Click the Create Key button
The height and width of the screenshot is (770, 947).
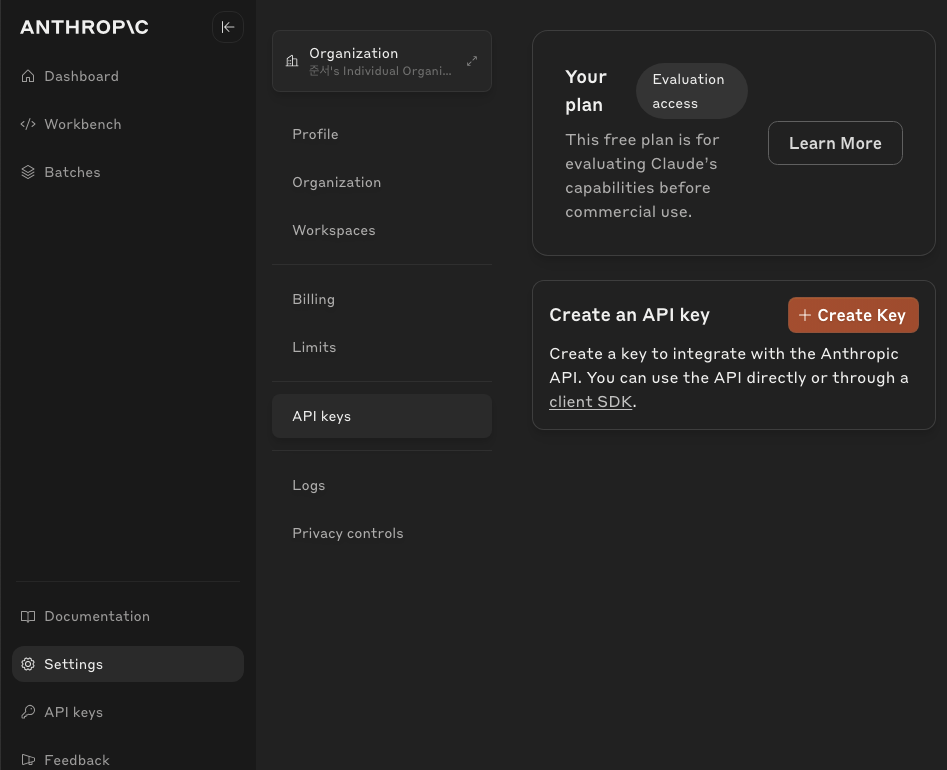coord(853,315)
